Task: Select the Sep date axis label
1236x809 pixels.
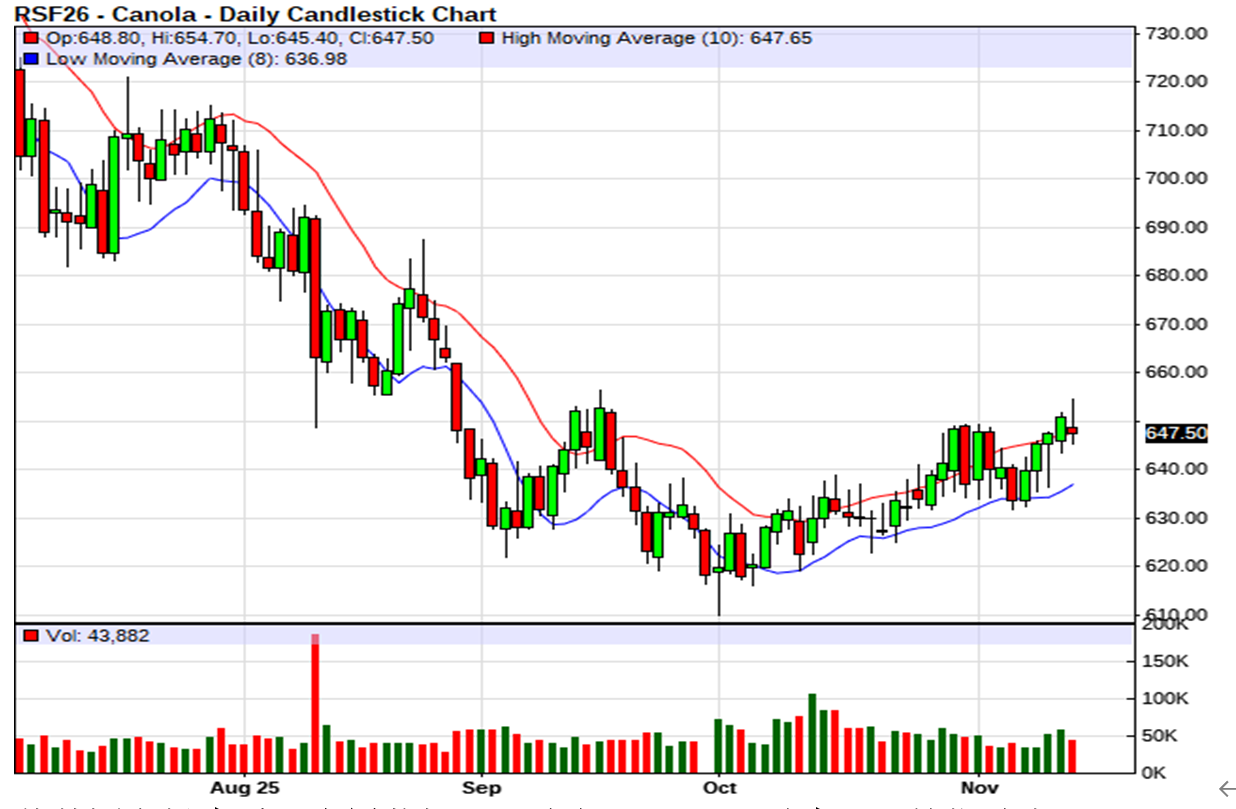Action: click(x=481, y=788)
